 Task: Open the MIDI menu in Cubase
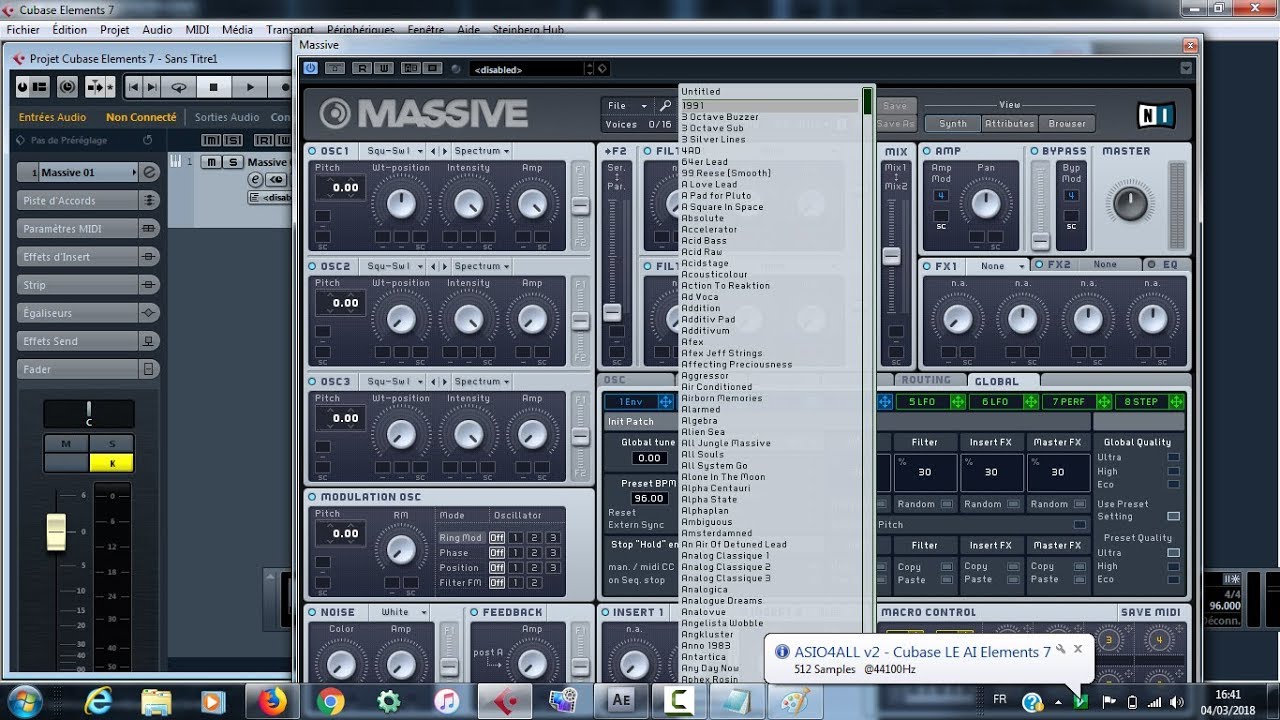click(198, 30)
